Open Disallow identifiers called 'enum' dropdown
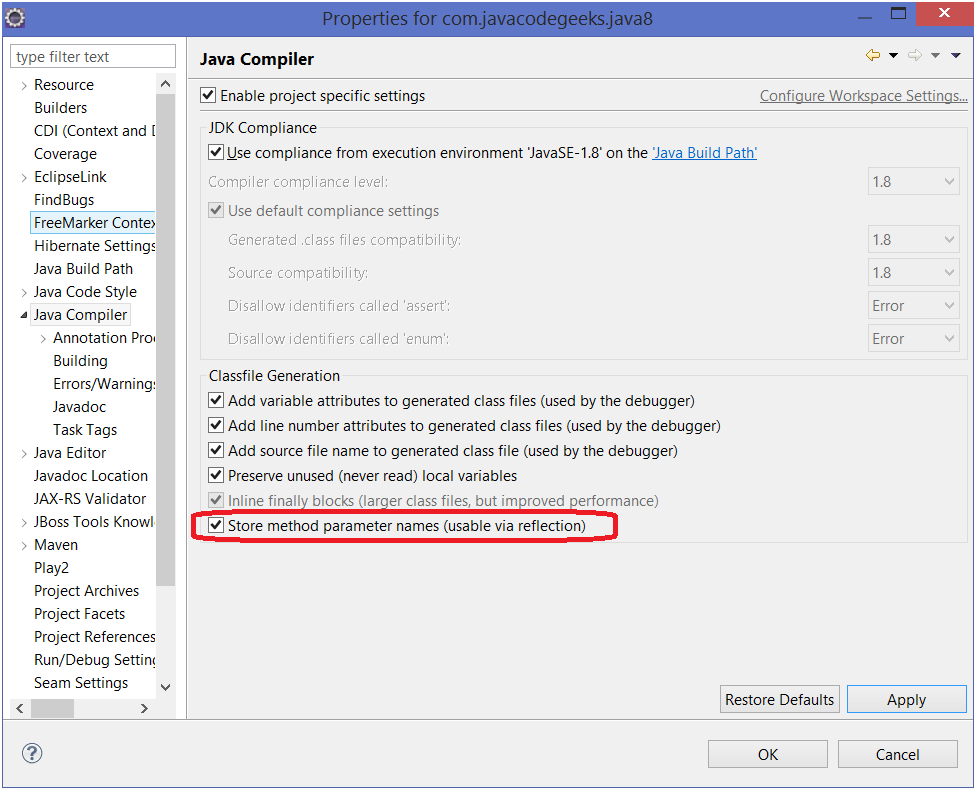Screen dimensions: 976x790 coord(913,339)
